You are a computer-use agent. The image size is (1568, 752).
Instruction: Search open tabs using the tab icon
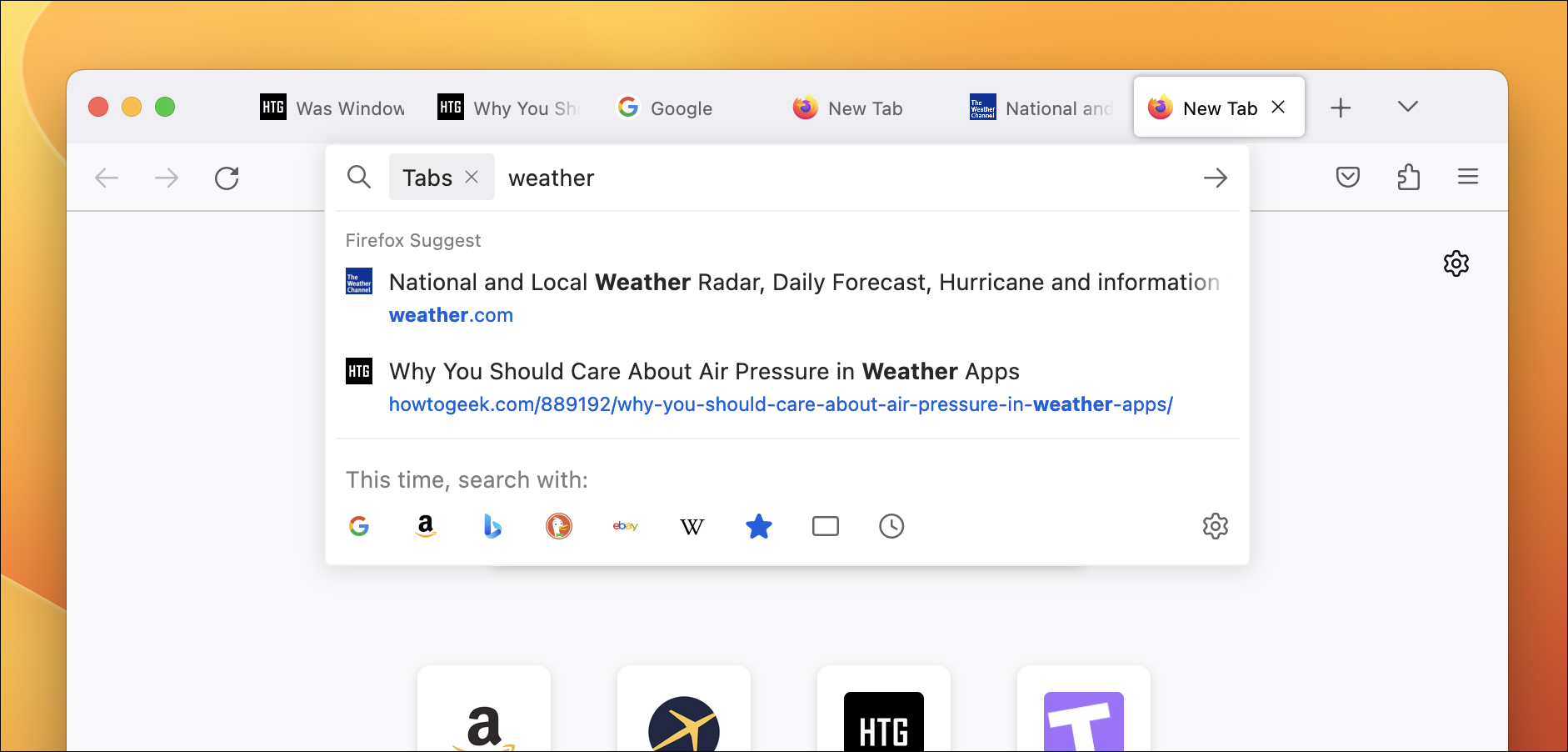[x=826, y=526]
